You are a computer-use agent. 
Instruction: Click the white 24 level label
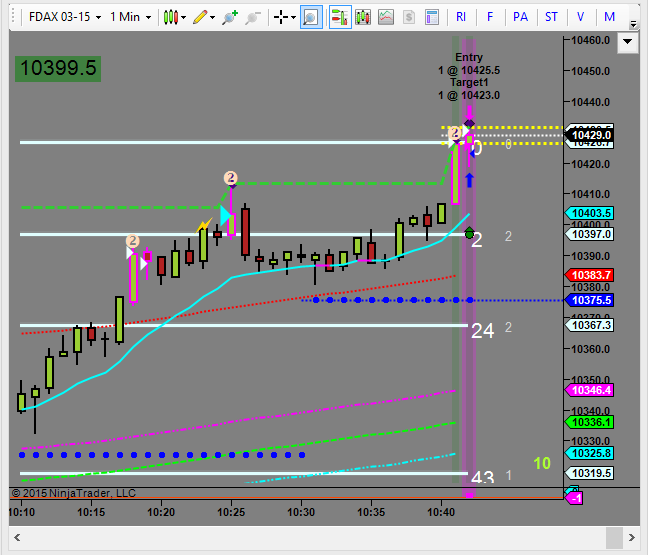(482, 331)
